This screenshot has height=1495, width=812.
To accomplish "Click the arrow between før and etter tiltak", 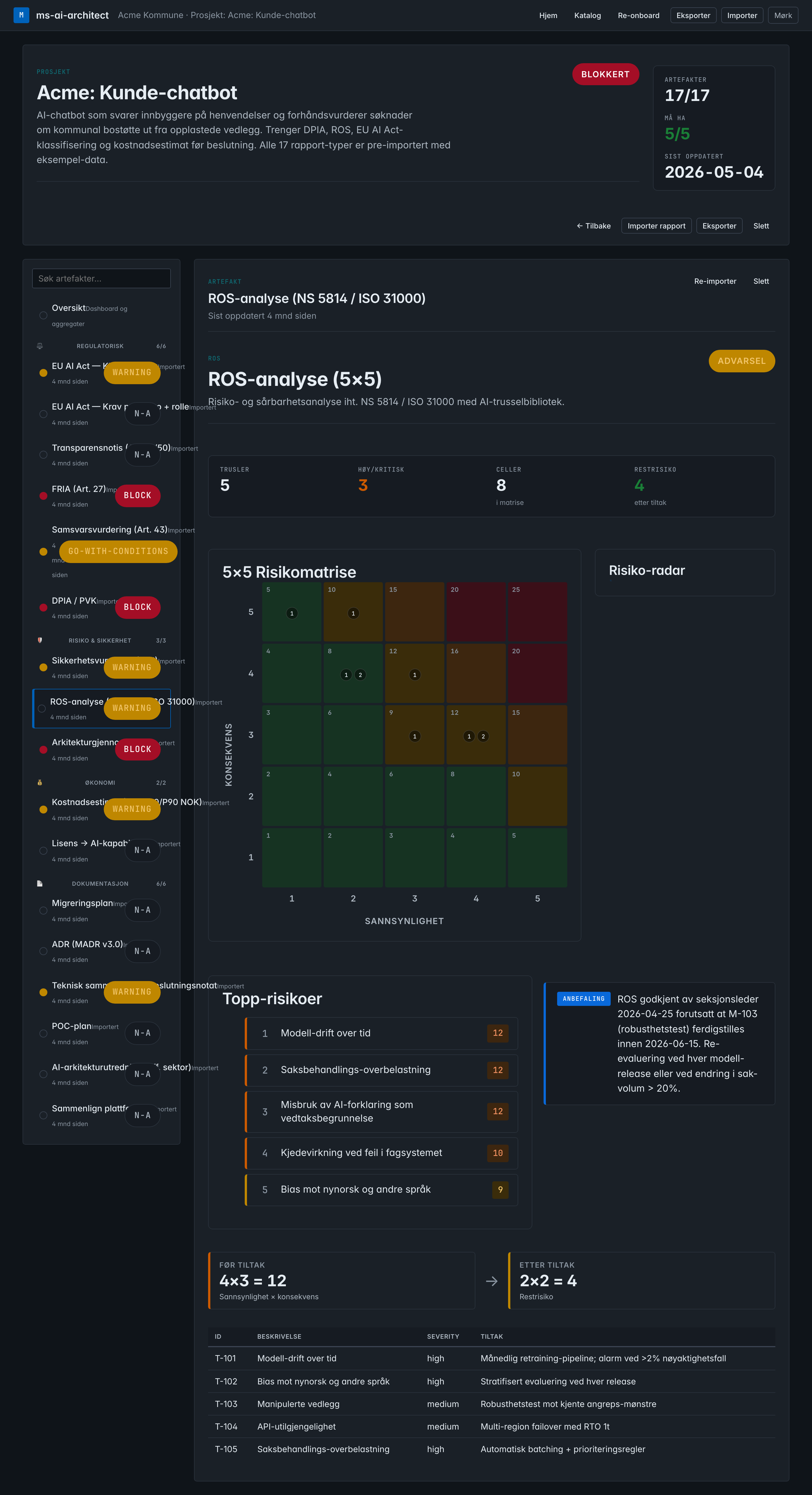I will [492, 1281].
